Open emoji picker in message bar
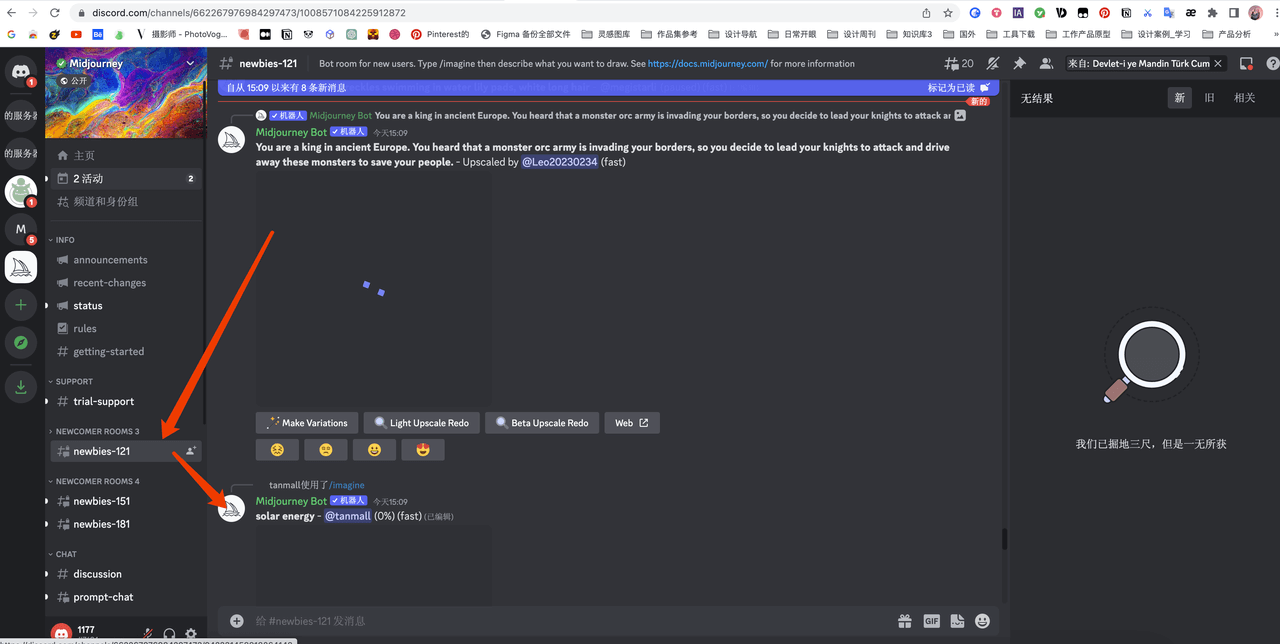 (983, 621)
